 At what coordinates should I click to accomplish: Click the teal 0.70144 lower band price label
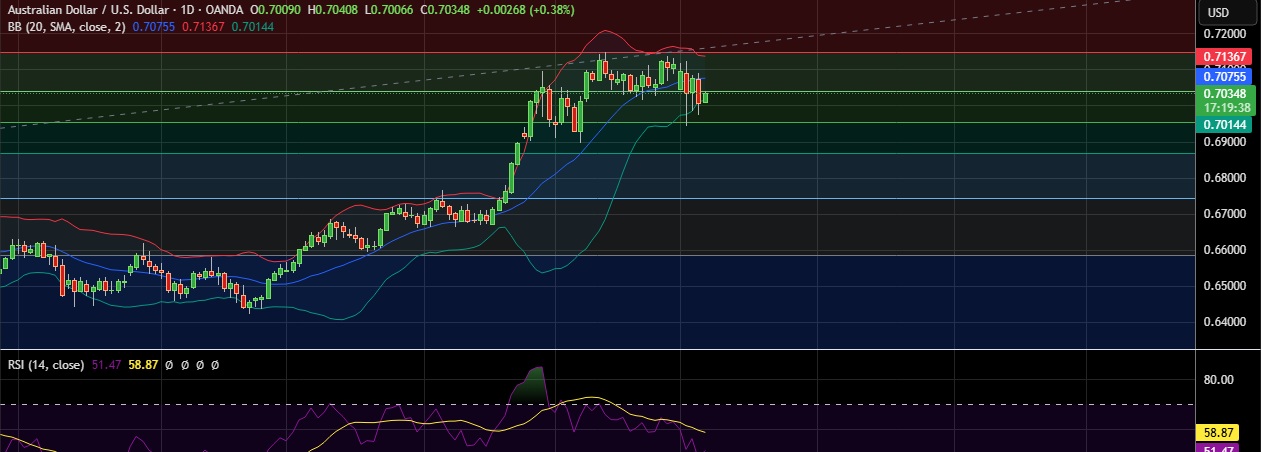point(1224,125)
